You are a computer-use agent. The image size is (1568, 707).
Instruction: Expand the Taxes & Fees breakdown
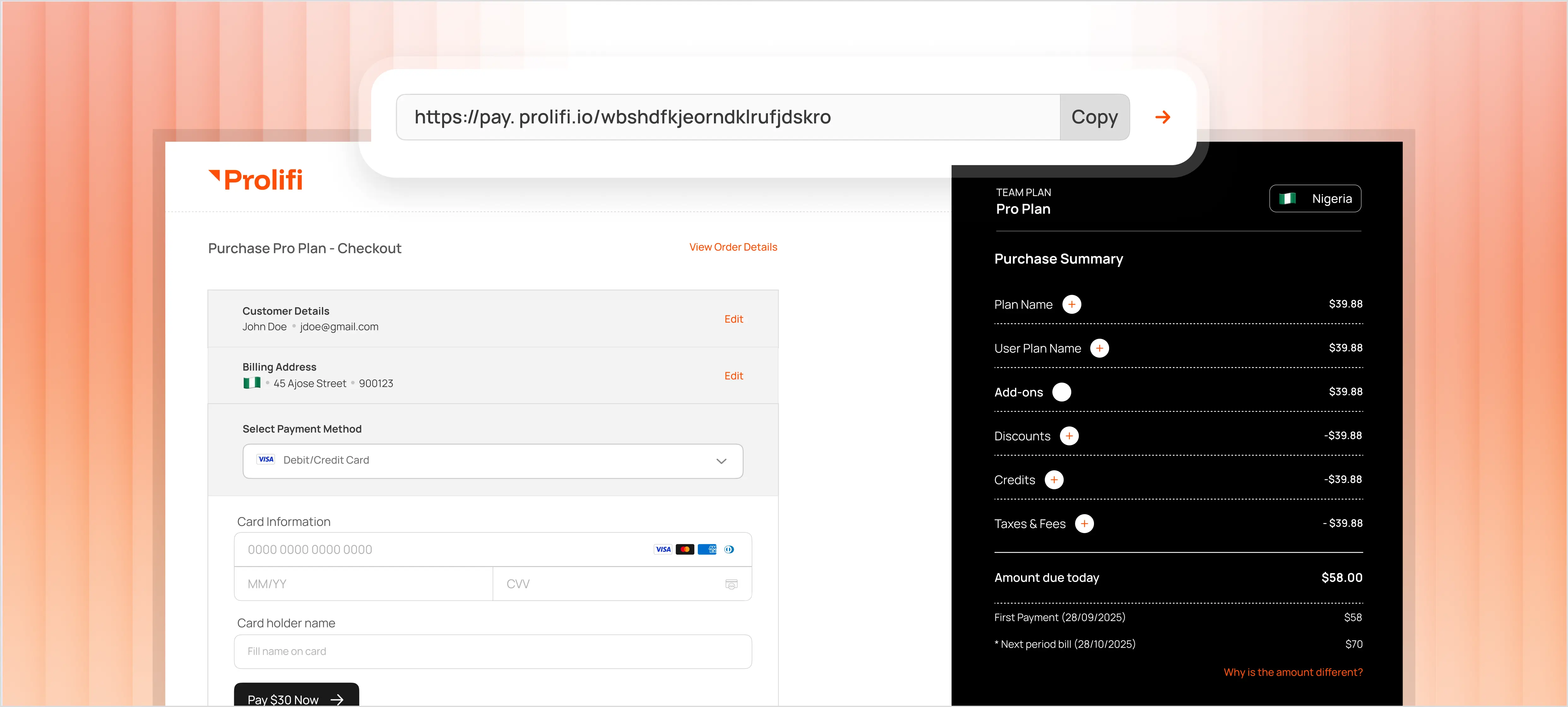pyautogui.click(x=1085, y=523)
